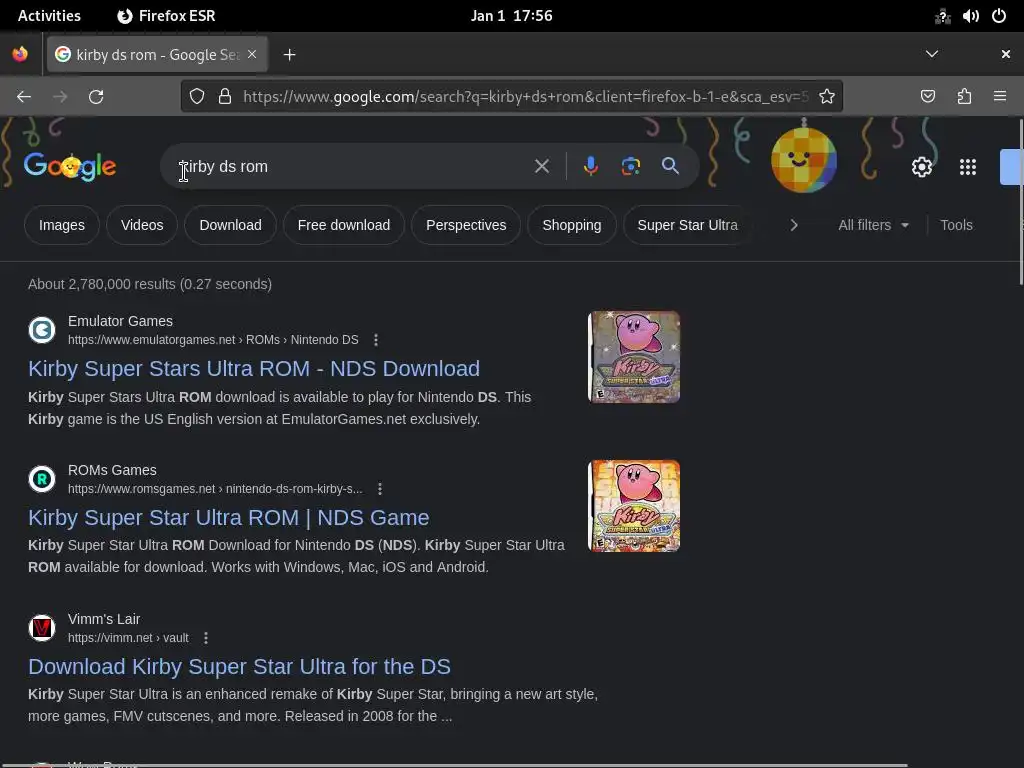The width and height of the screenshot is (1024, 768).
Task: Open more options for Vimm's Lair result
Action: click(x=206, y=637)
